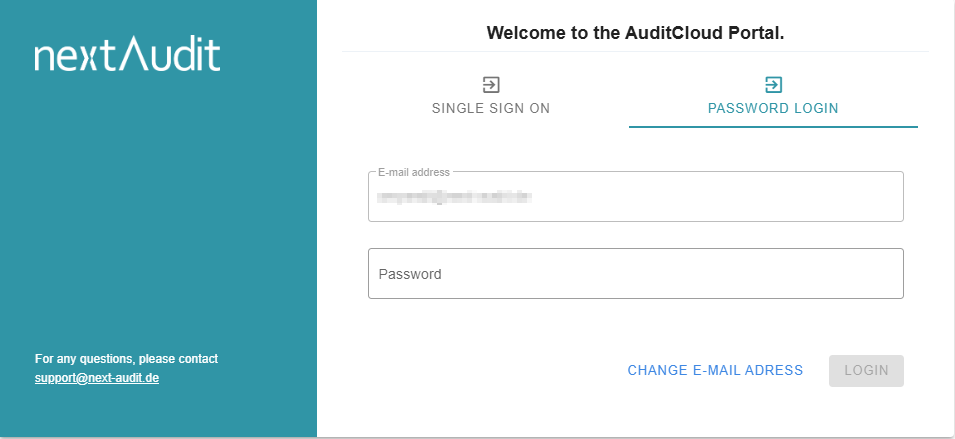Screen dimensions: 955x439
Task: Click the Single Sign On arrow icon
Action: (491, 85)
